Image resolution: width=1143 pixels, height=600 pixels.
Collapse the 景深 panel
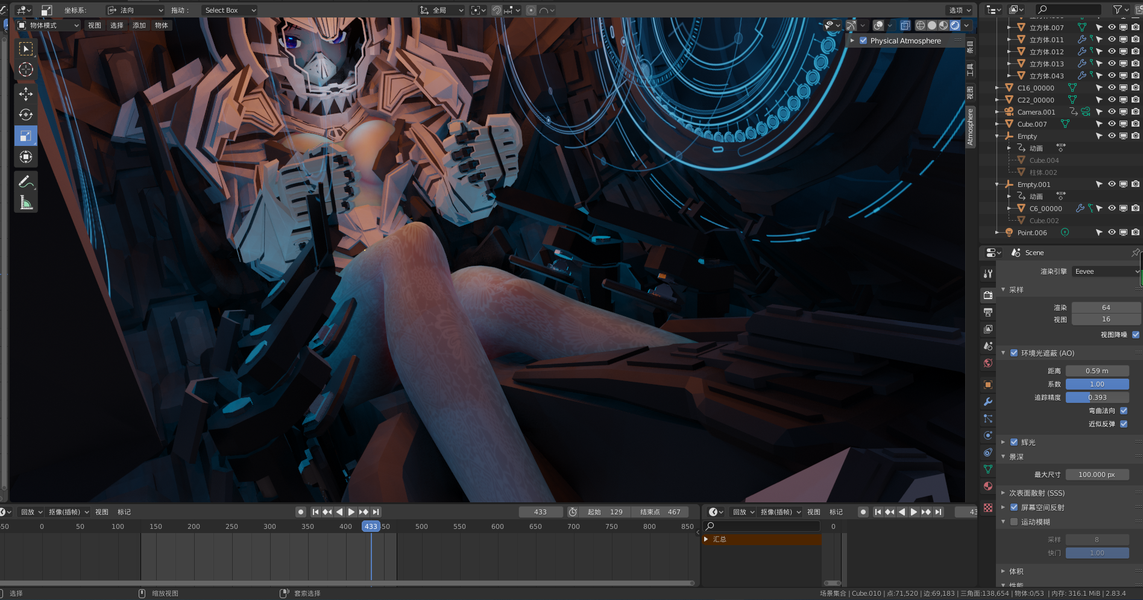1004,457
